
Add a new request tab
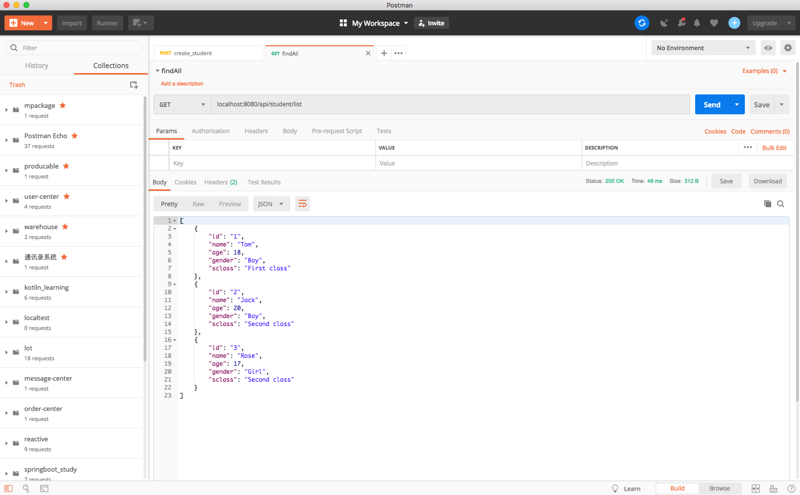pos(384,53)
